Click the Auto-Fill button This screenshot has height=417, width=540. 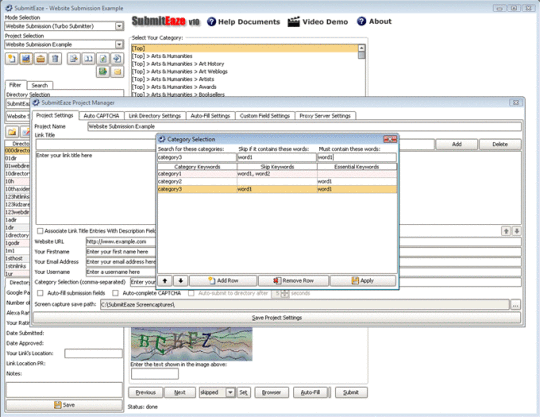tap(310, 393)
